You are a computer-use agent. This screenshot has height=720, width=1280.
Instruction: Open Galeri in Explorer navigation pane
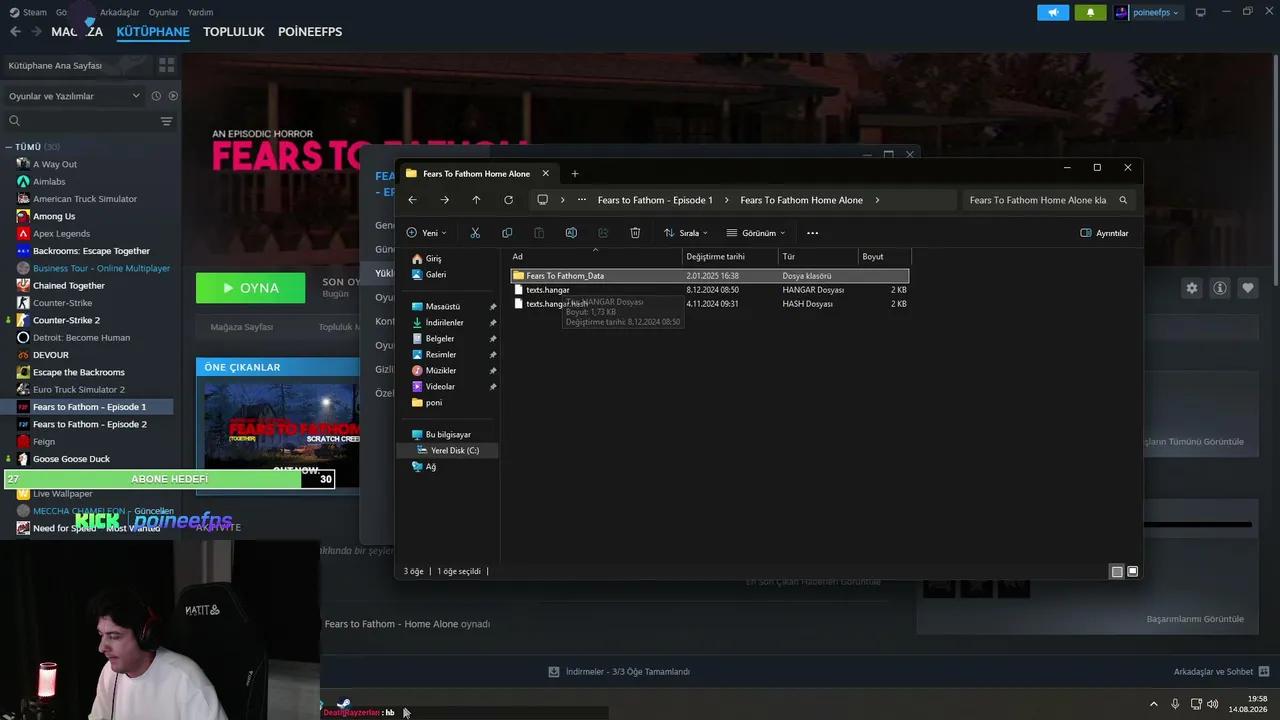click(429, 274)
